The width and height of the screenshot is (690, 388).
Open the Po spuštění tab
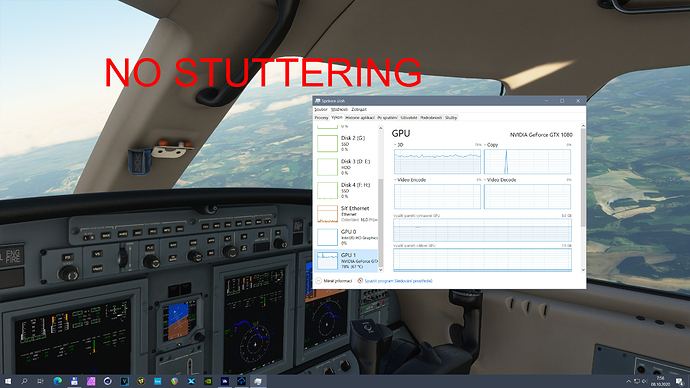coord(387,118)
